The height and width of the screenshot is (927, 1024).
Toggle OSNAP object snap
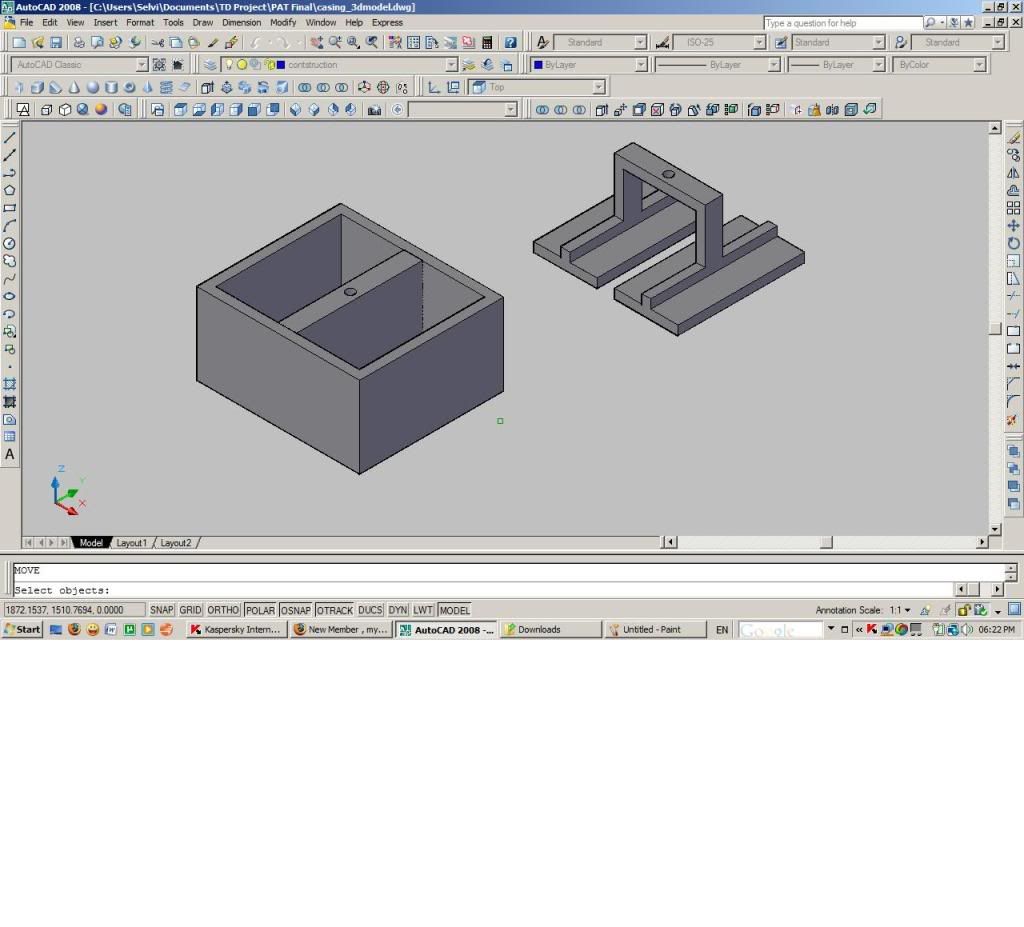[x=295, y=610]
